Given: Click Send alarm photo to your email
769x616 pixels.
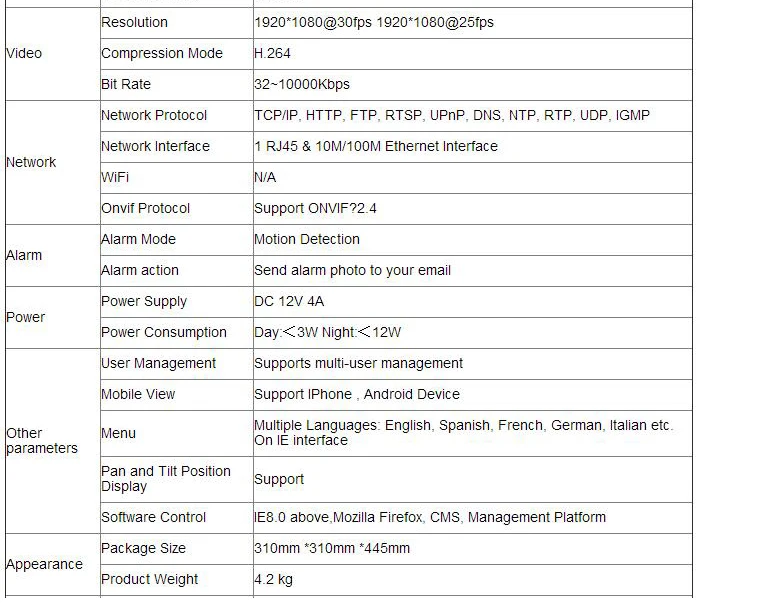Looking at the screenshot, I should tap(352, 270).
